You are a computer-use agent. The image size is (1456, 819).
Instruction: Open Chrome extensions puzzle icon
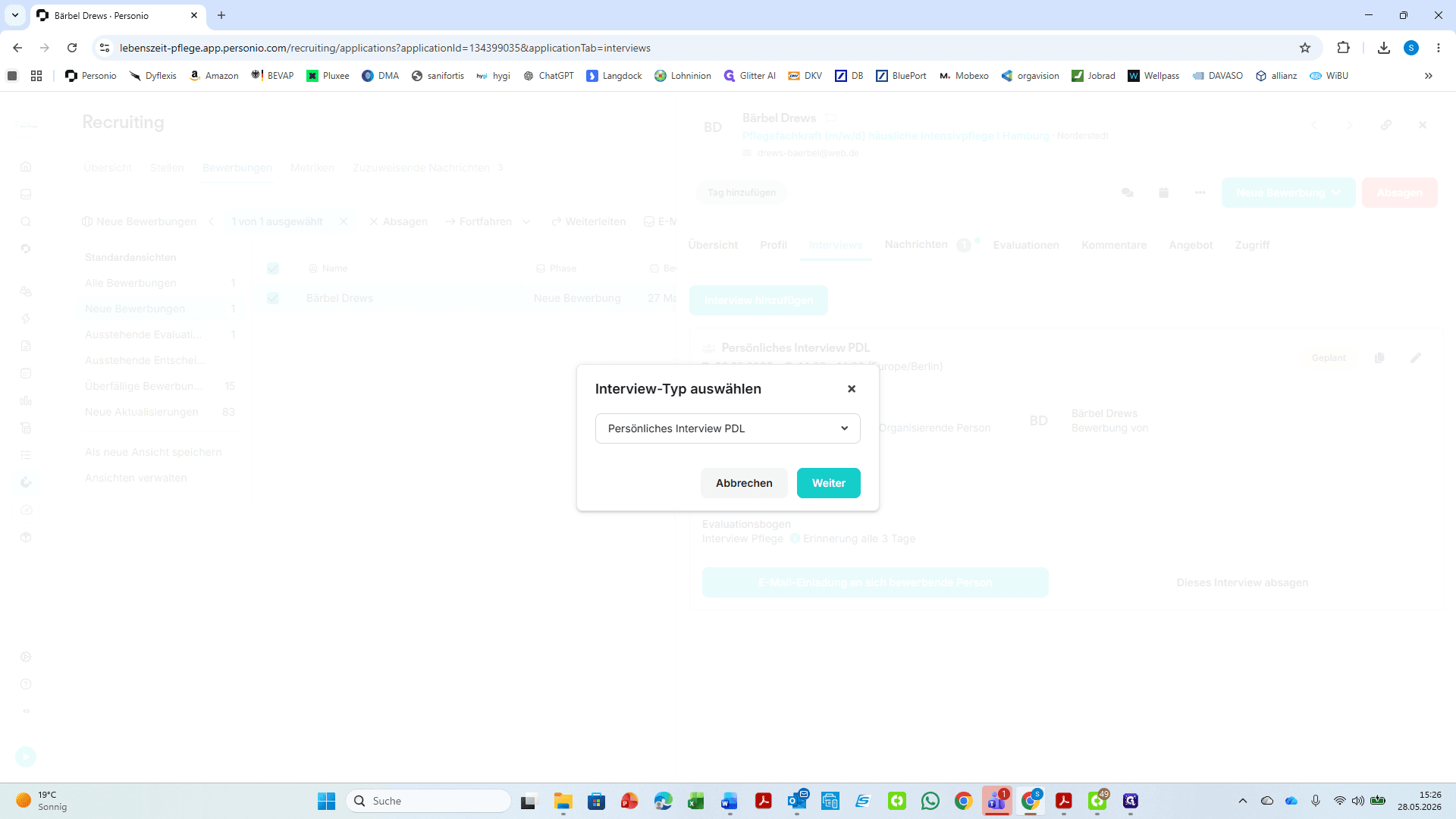(x=1344, y=48)
